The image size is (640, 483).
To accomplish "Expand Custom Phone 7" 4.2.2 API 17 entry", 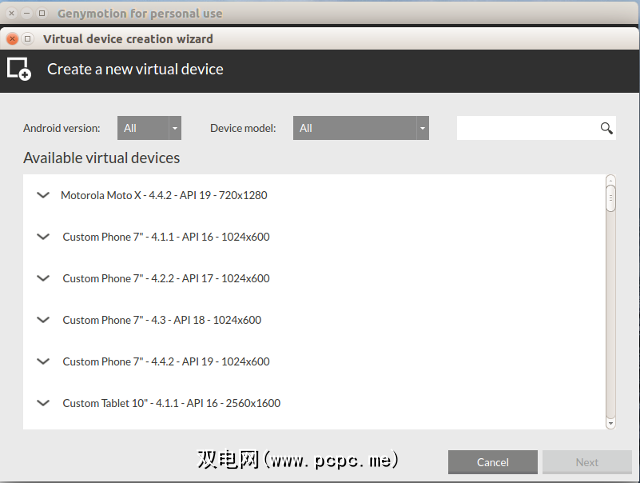I will (43, 278).
